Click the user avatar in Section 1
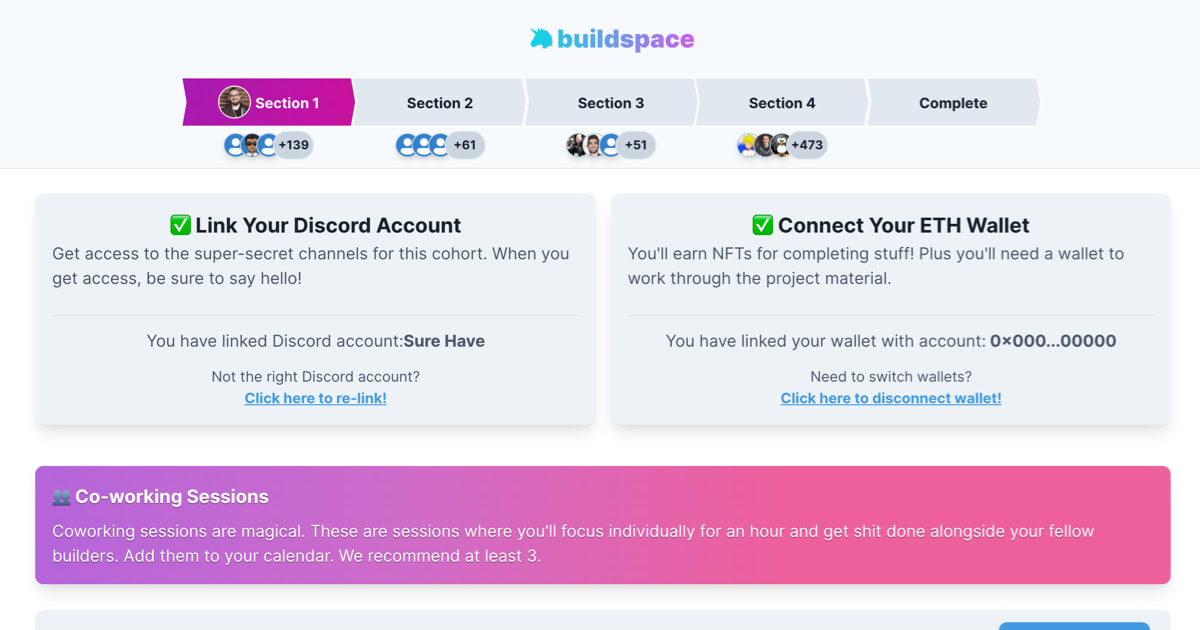Screen dimensions: 1200x630 pyautogui.click(x=234, y=102)
